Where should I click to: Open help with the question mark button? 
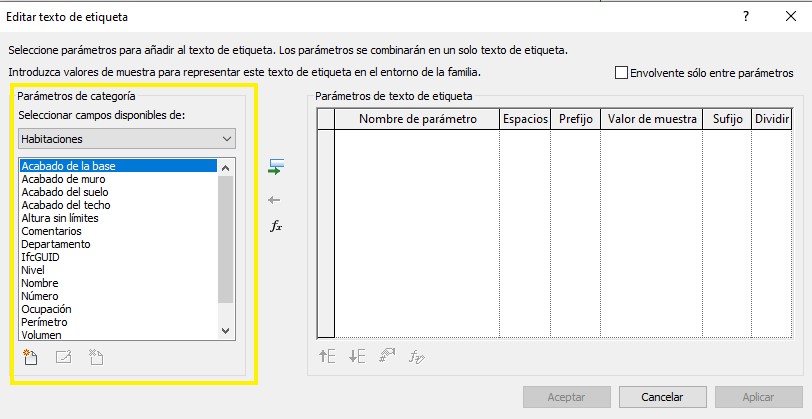pos(745,17)
